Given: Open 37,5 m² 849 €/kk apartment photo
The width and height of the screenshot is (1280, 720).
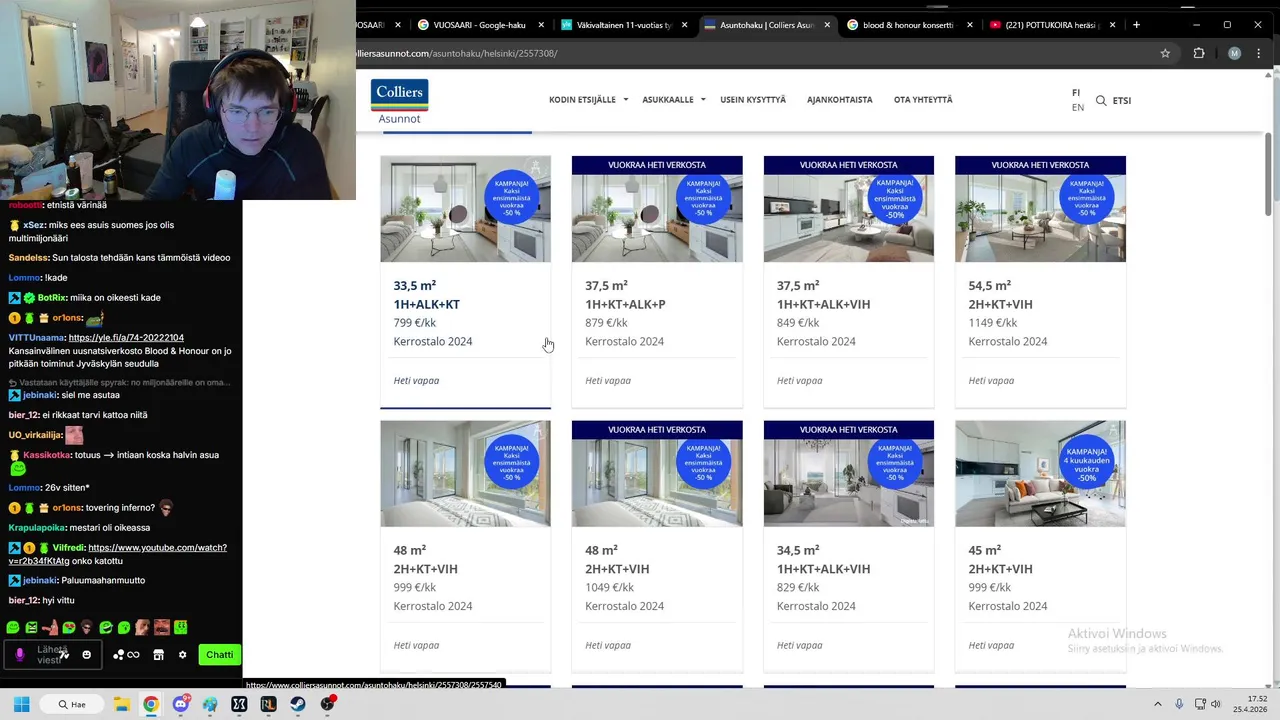Looking at the screenshot, I should click(x=848, y=209).
